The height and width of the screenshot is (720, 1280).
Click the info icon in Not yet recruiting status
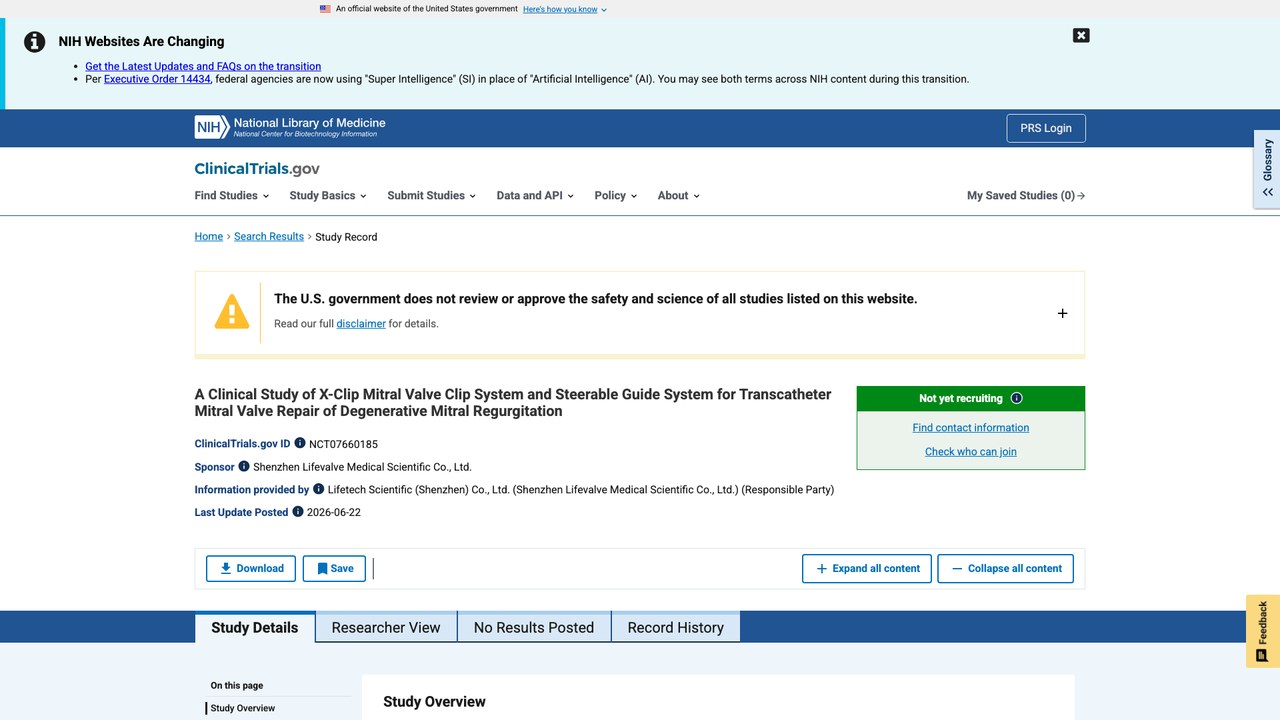[x=1017, y=398]
